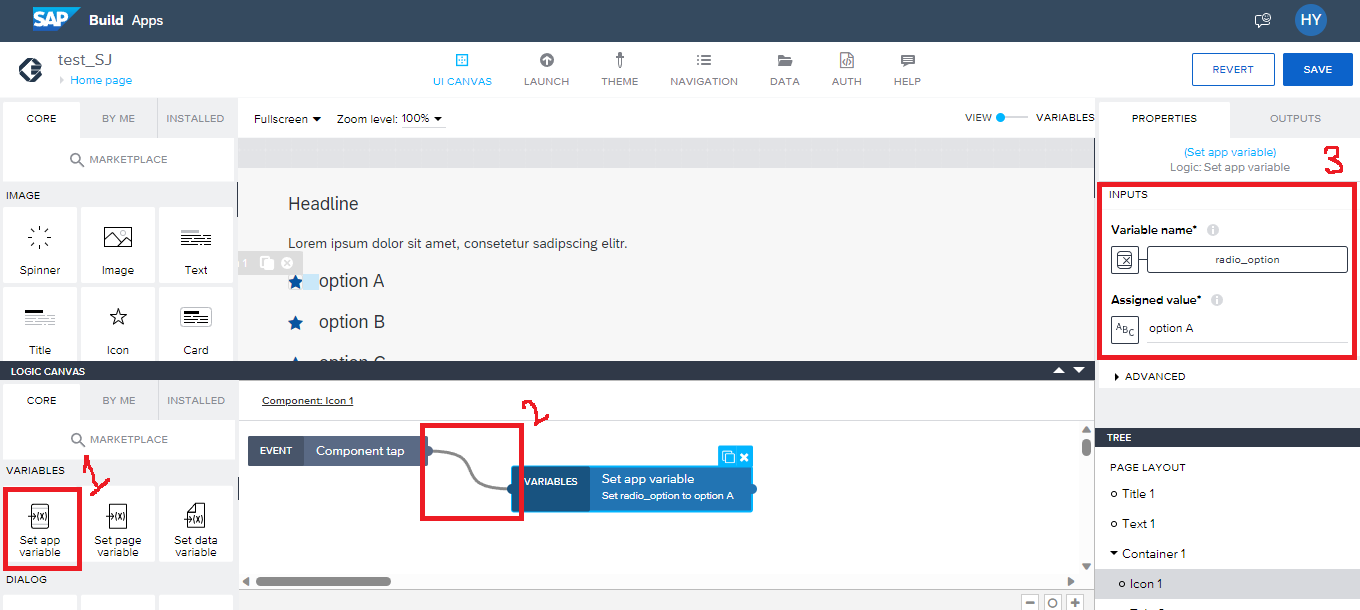This screenshot has height=610, width=1360.
Task: Switch to logic canvas CORE tab
Action: pyautogui.click(x=41, y=401)
